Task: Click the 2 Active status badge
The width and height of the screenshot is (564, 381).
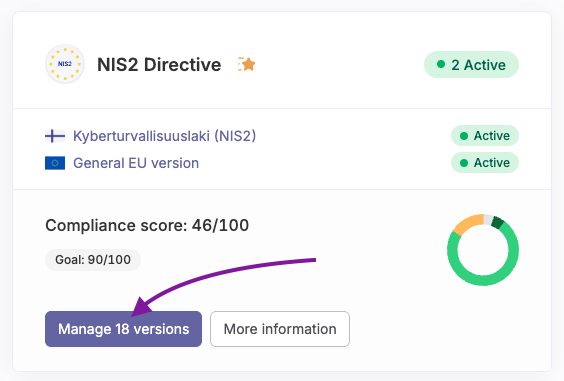Action: [x=471, y=65]
